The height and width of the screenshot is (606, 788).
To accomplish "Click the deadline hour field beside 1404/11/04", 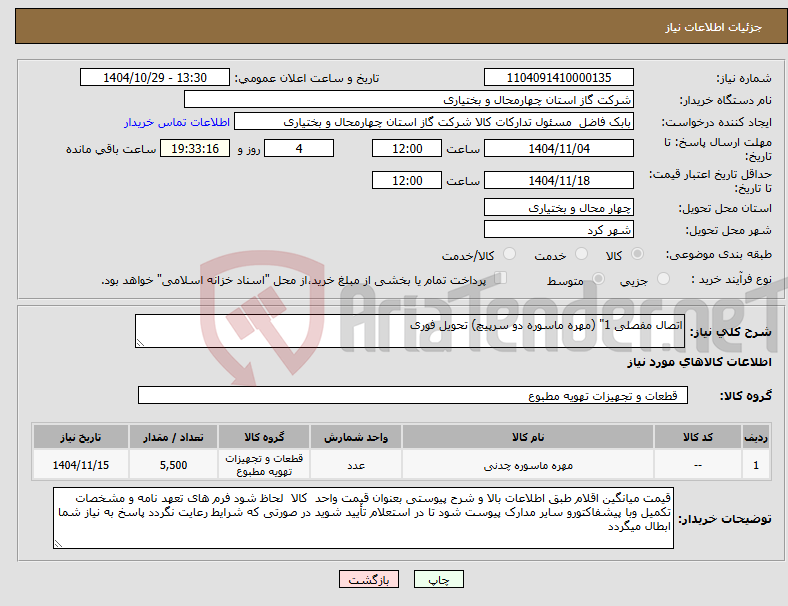I will pos(407,149).
